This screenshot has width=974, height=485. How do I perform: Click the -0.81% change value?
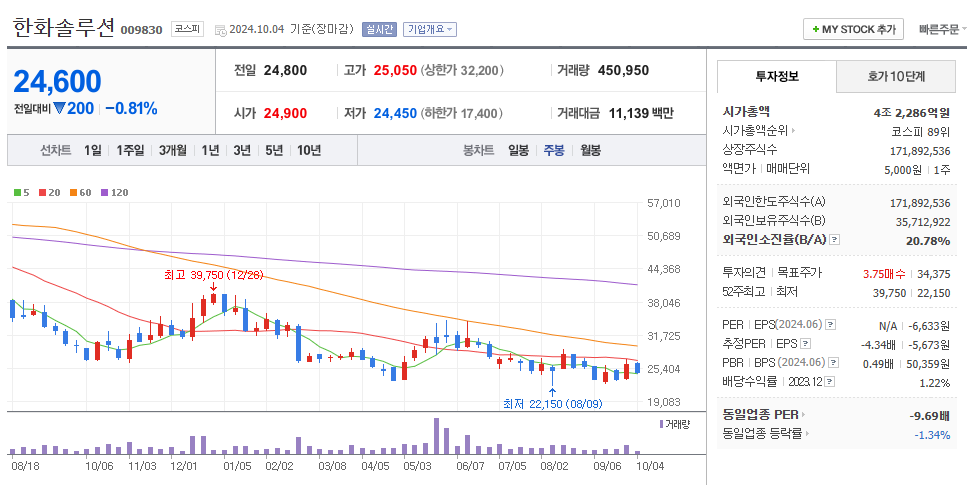131,109
